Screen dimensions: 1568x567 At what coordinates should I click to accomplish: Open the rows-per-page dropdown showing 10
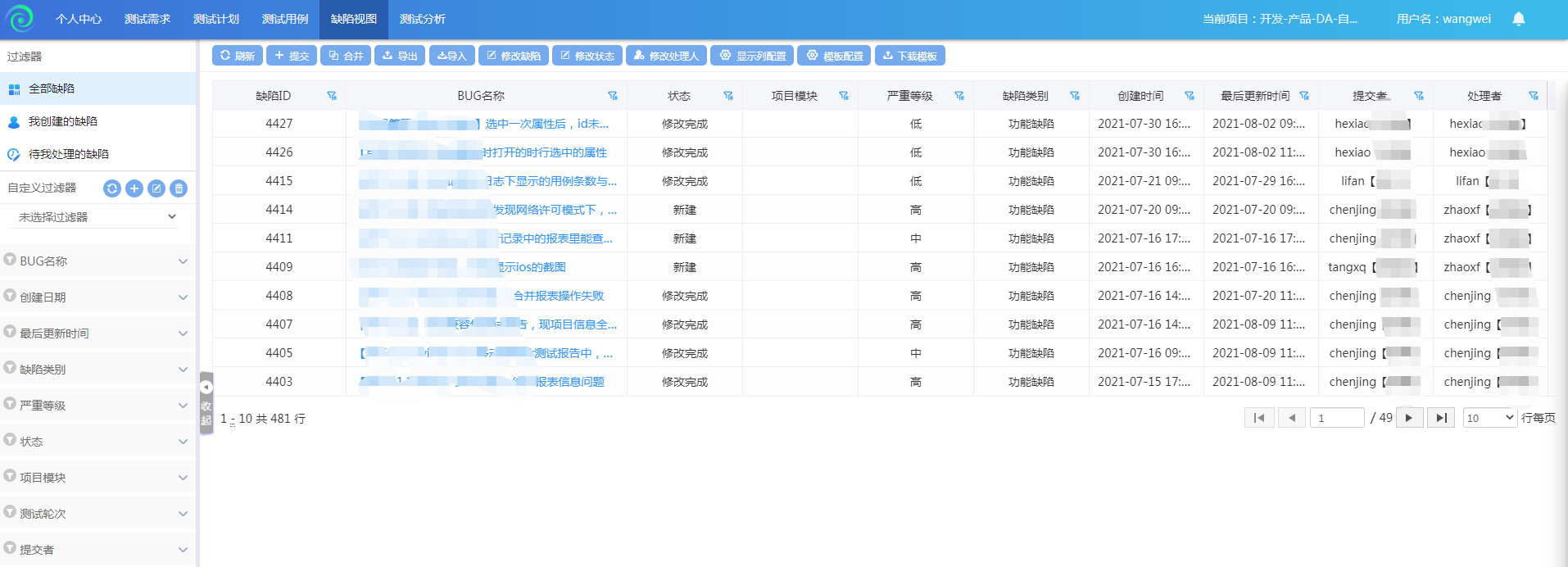point(1489,418)
